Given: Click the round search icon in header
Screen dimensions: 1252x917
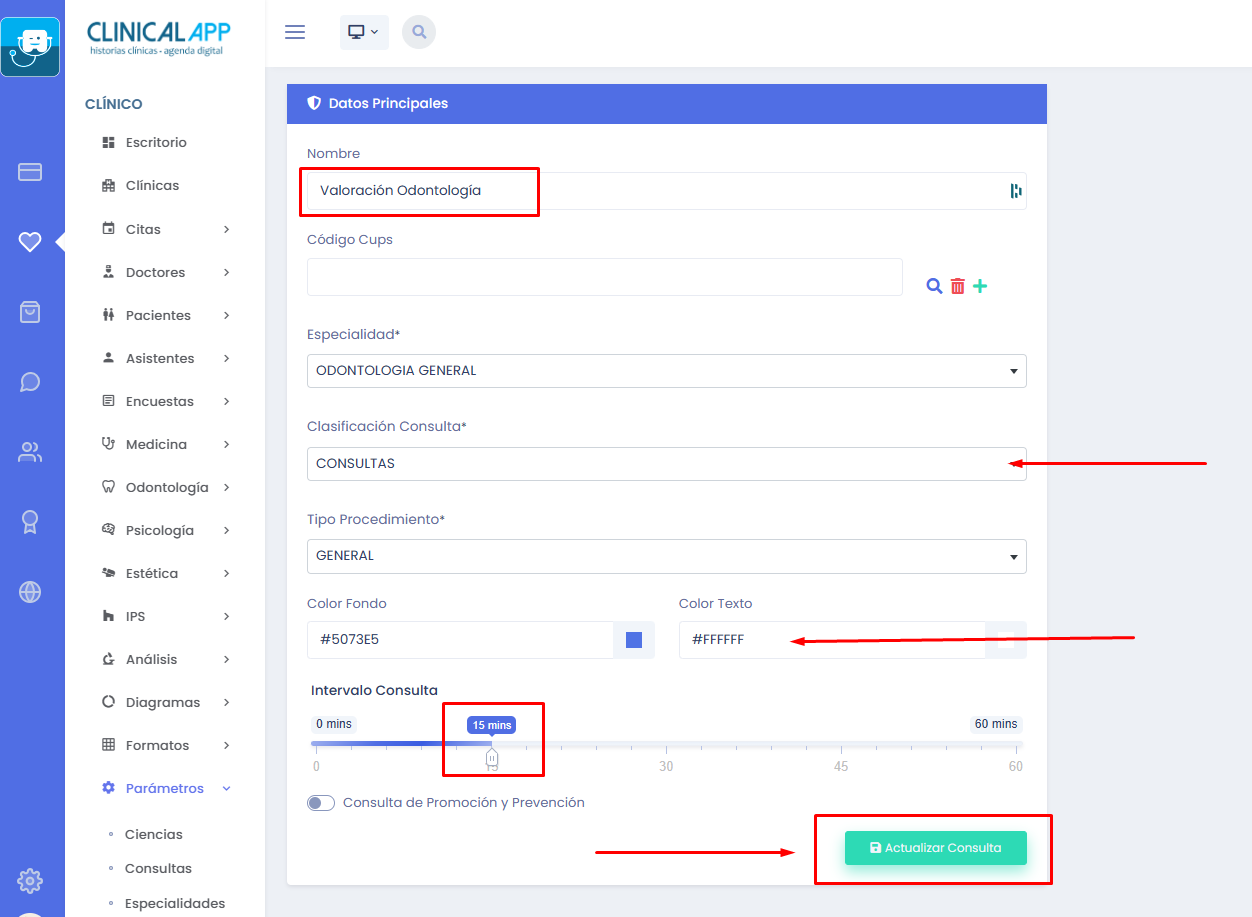Looking at the screenshot, I should [419, 32].
